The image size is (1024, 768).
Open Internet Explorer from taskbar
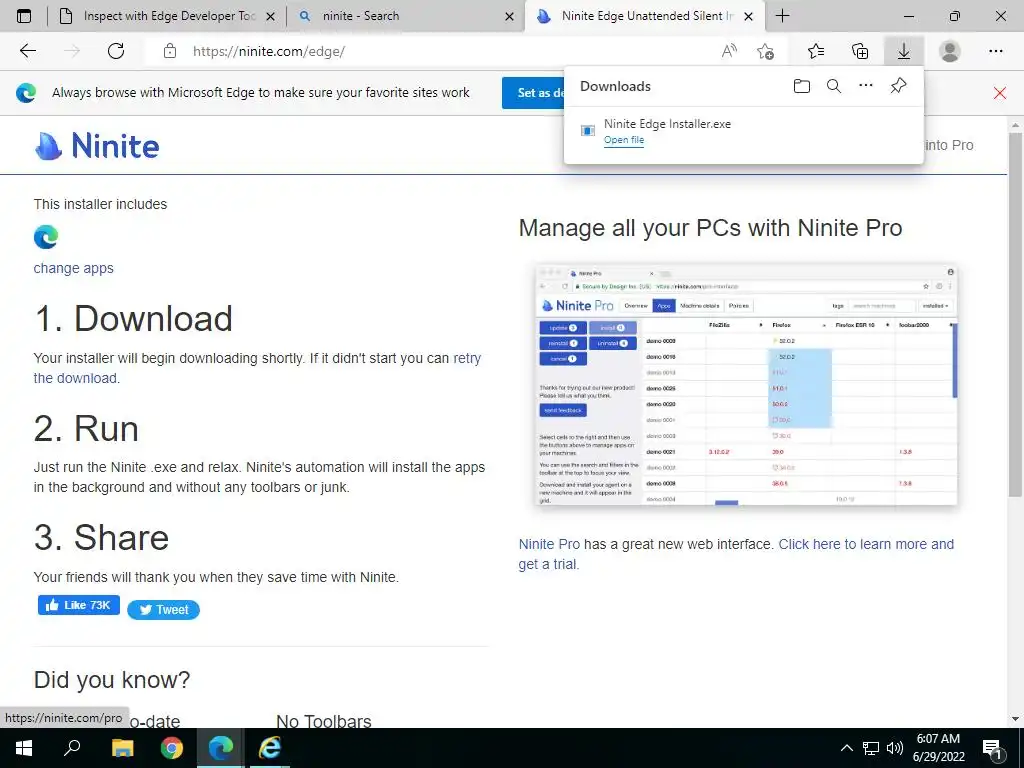[270, 748]
